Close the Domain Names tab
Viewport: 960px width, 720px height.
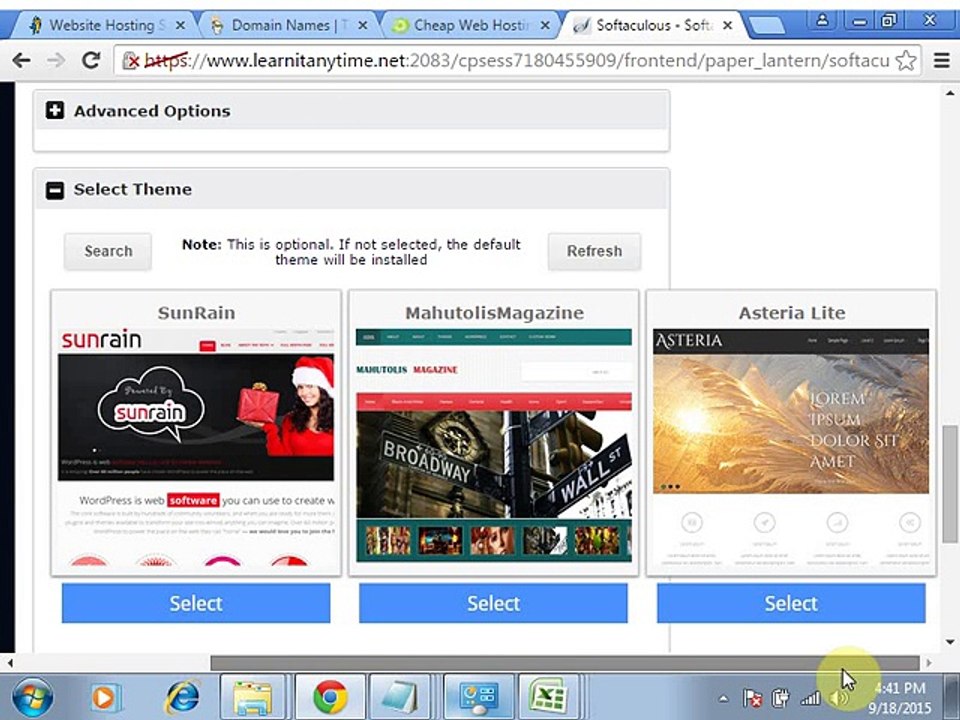coord(362,25)
